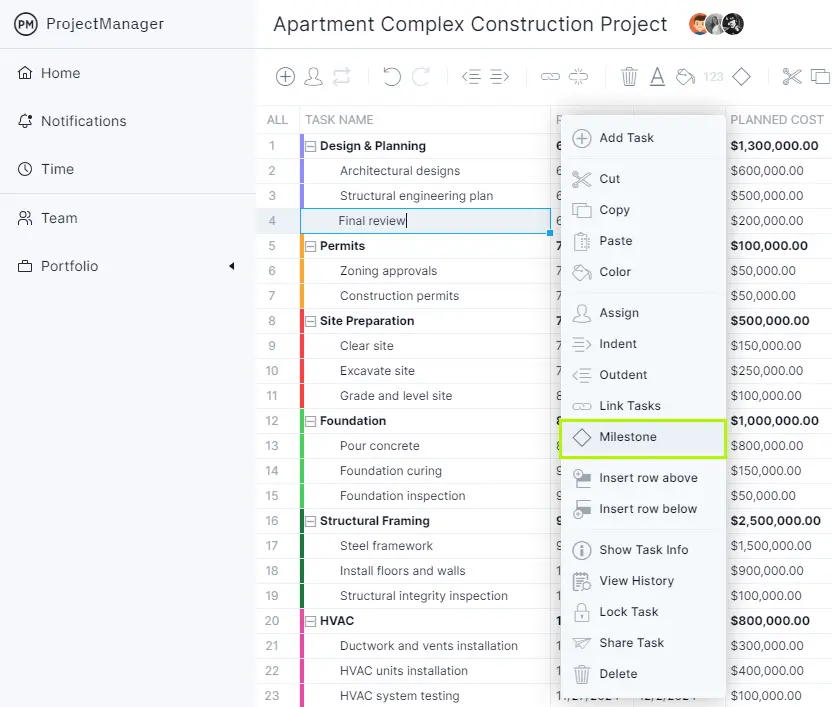This screenshot has width=832, height=707.
Task: Select the Structural engineering plan task
Action: pos(417,196)
